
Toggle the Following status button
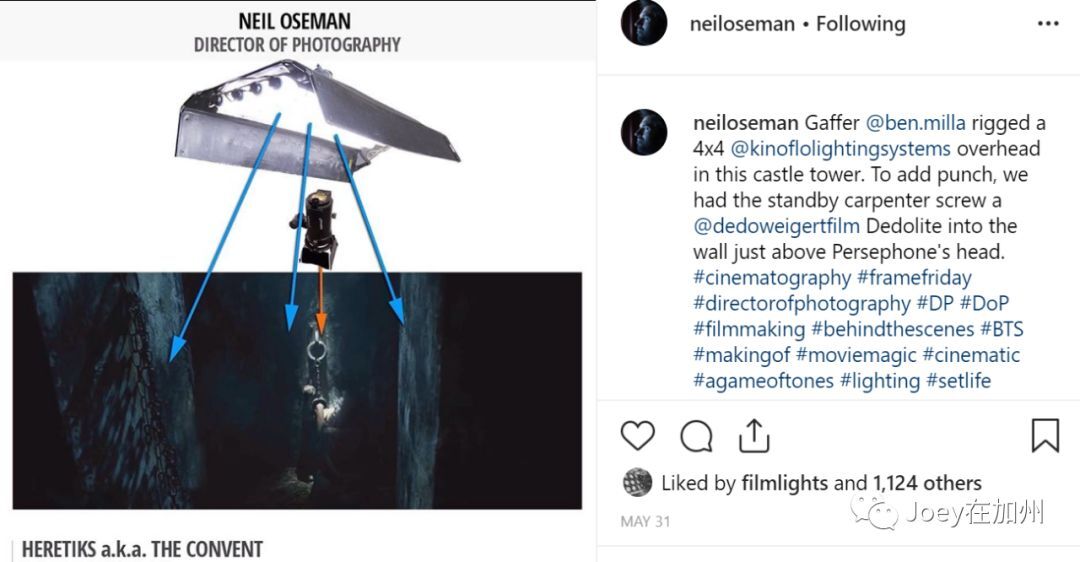click(860, 24)
